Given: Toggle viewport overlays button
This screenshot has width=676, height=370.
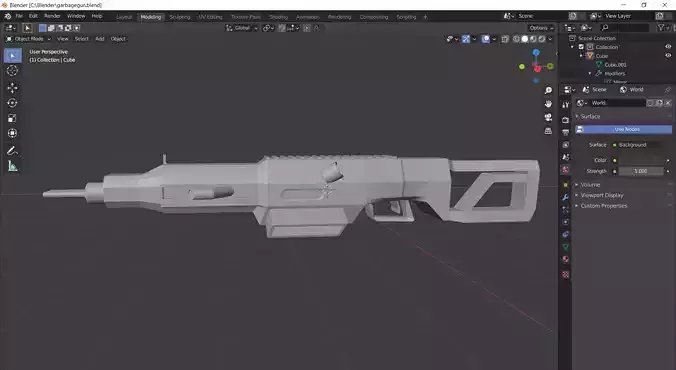Looking at the screenshot, I should (486, 39).
